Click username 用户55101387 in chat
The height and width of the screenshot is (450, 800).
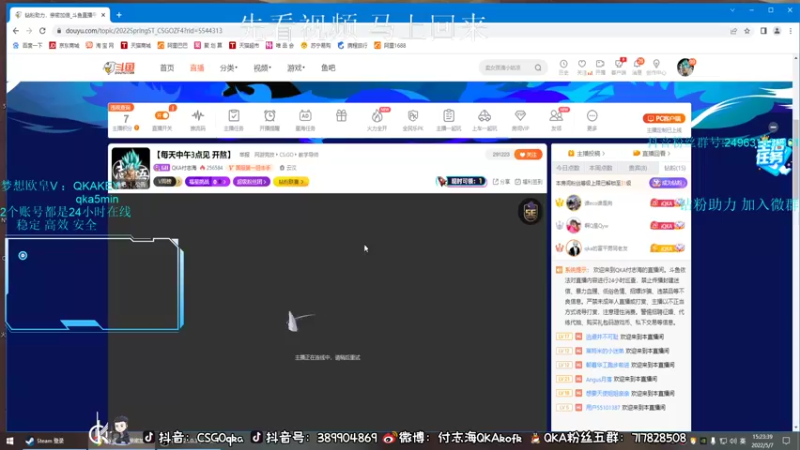click(603, 408)
